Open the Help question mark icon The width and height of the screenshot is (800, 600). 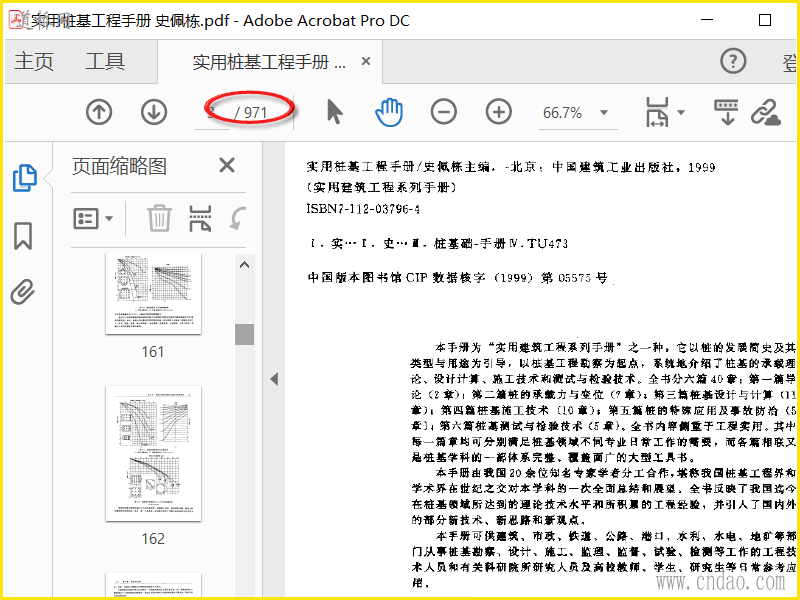(x=733, y=61)
